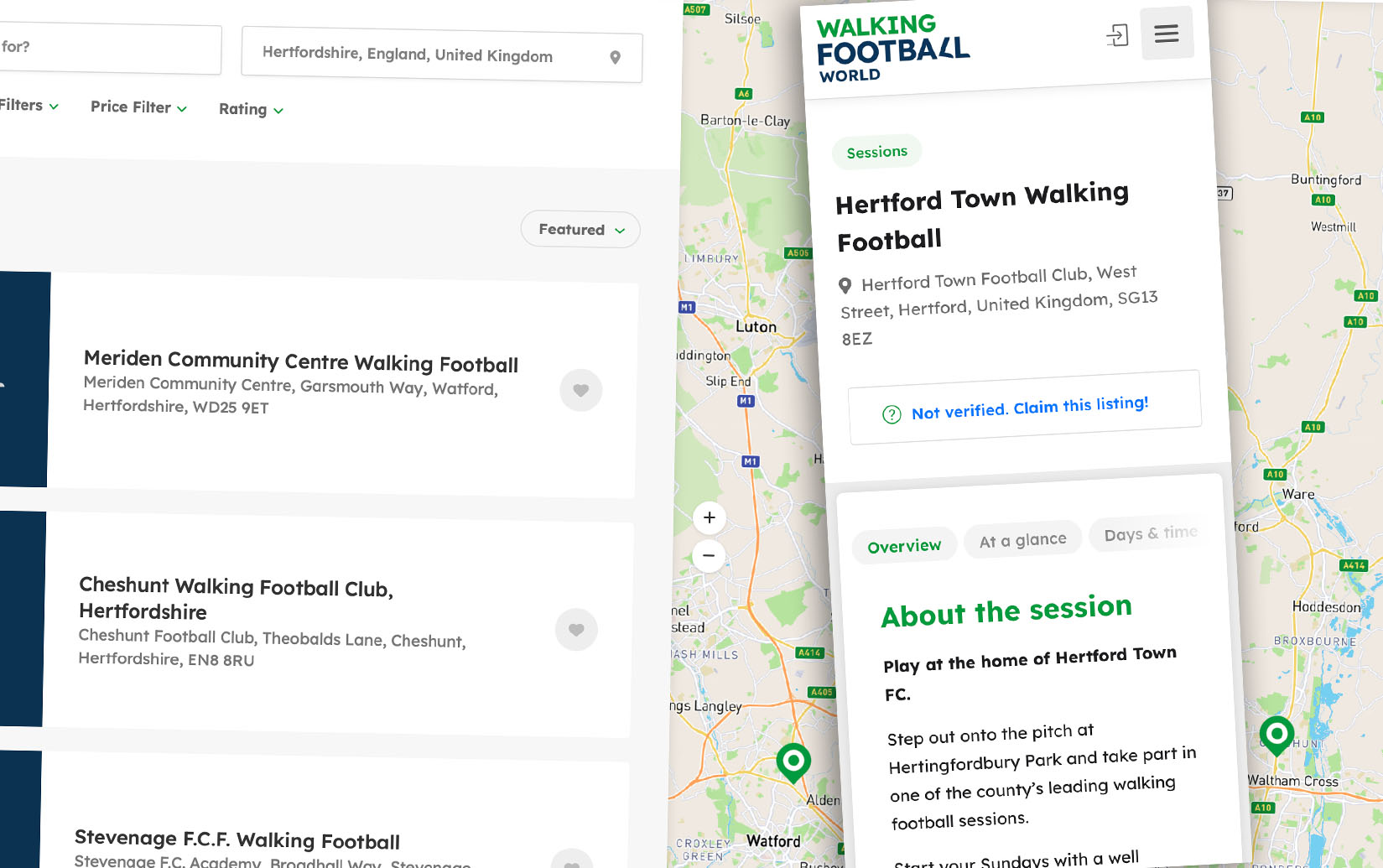
Task: Click the Hertfordshire location input field
Action: (419, 55)
